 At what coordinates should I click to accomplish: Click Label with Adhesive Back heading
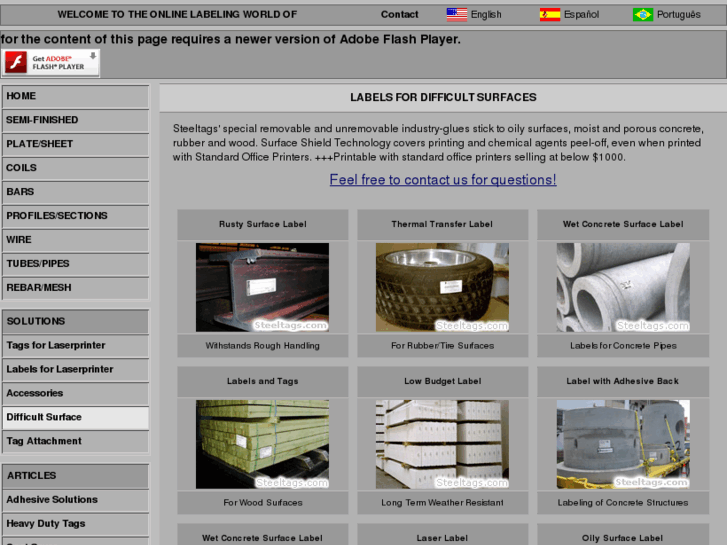click(x=623, y=381)
